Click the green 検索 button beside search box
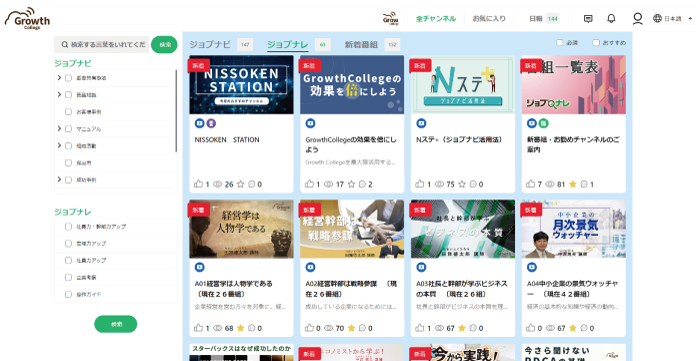700x361 pixels. (x=164, y=45)
